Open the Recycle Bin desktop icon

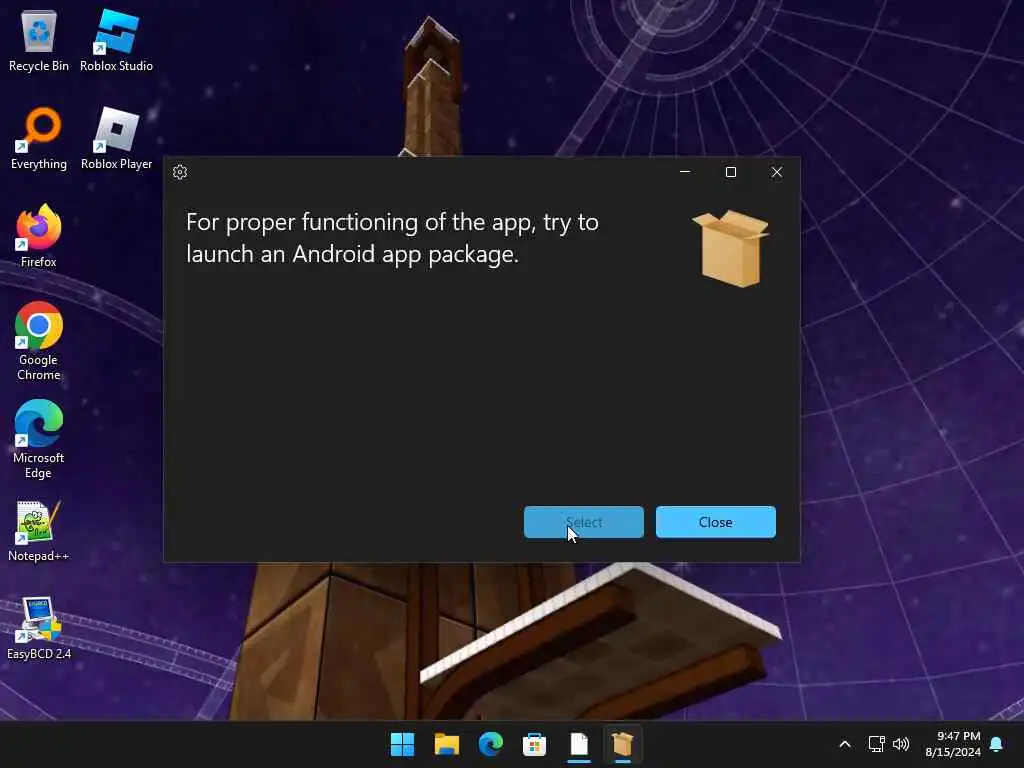pyautogui.click(x=39, y=41)
